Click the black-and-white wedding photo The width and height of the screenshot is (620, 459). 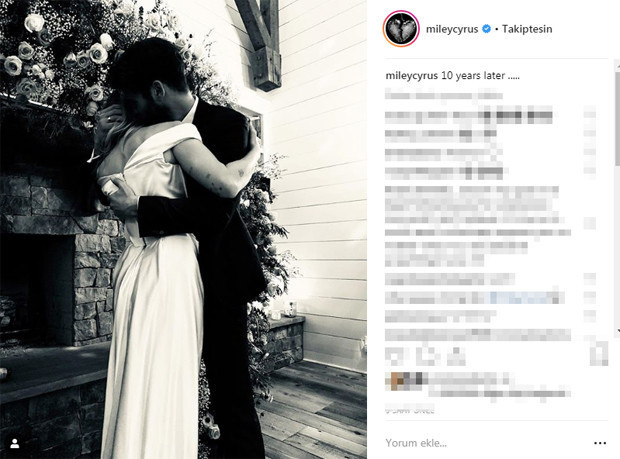point(183,229)
